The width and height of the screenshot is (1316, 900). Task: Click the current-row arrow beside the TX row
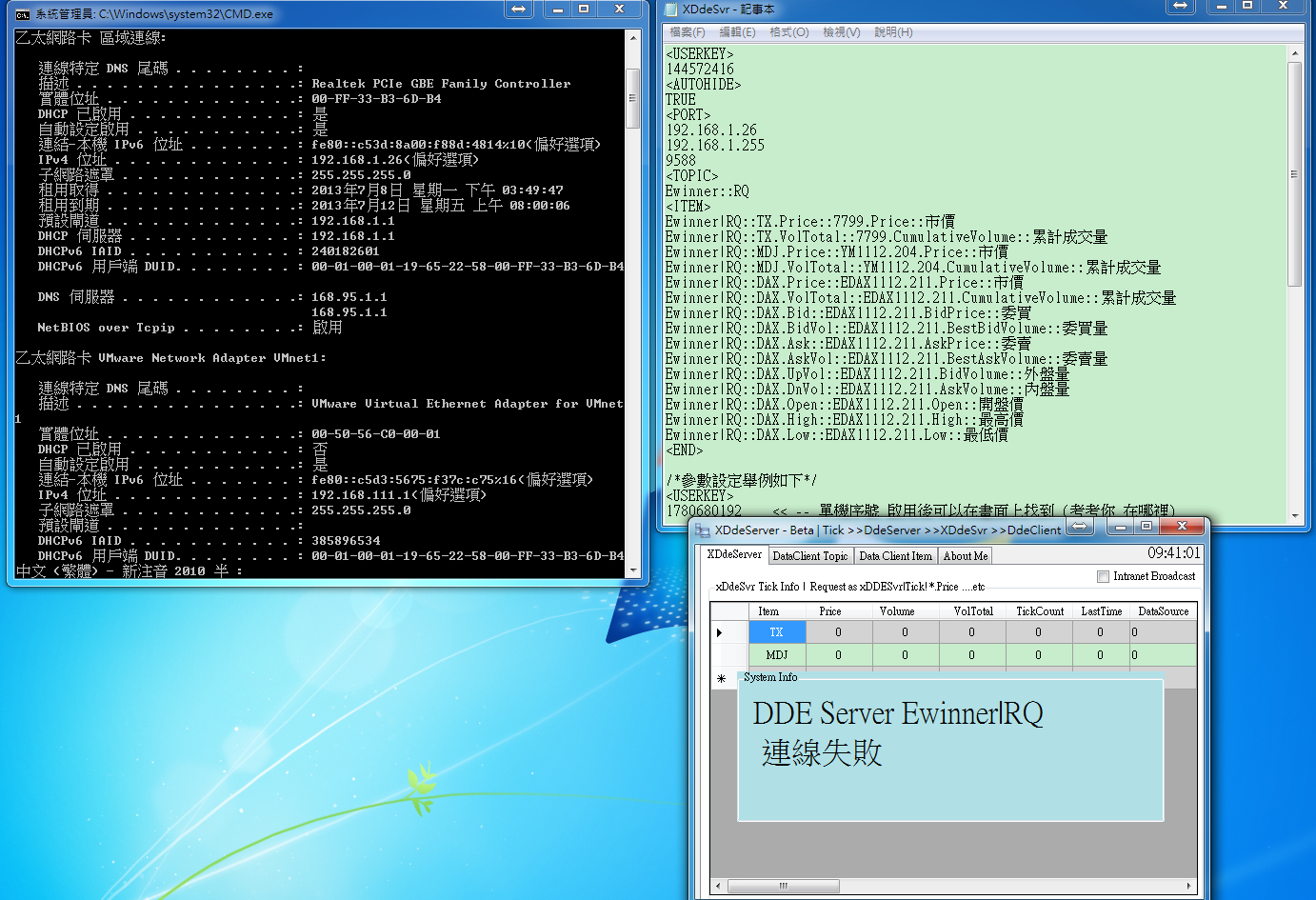(x=719, y=632)
